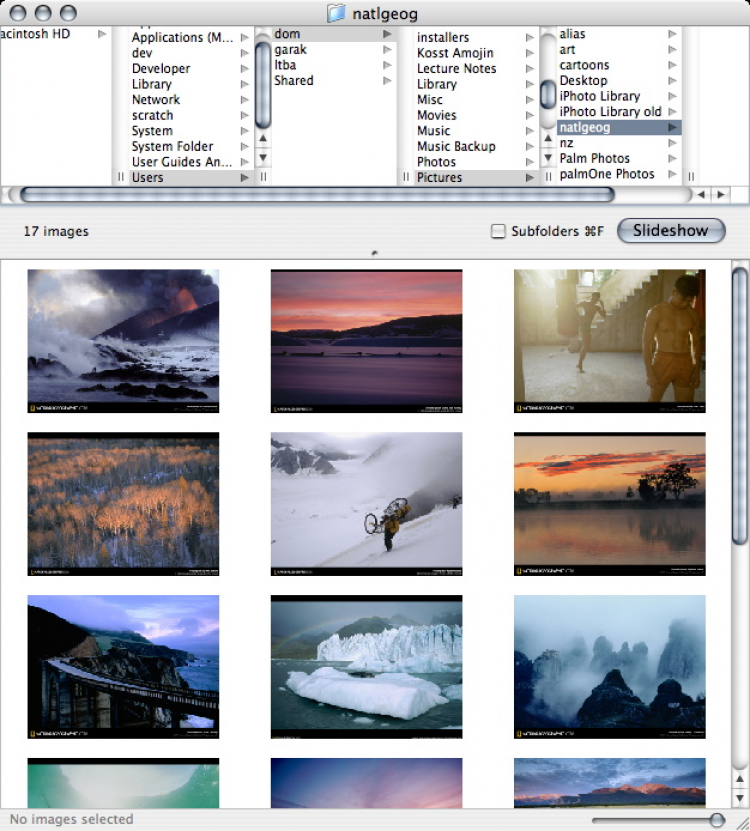Click pictures column scroll down arrow
750x831 pixels.
pos(548,157)
